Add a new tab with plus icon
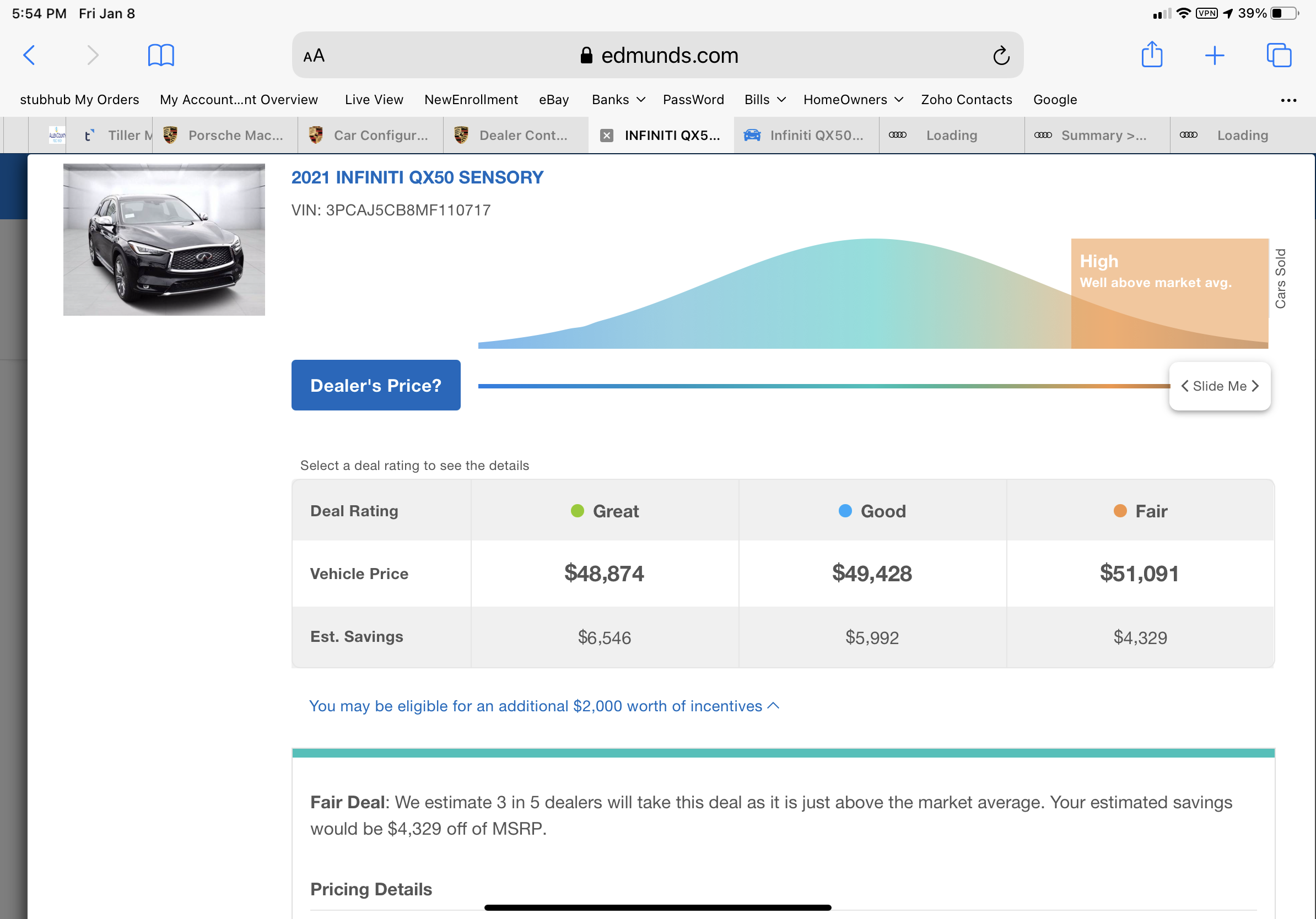1316x919 pixels. [1215, 56]
